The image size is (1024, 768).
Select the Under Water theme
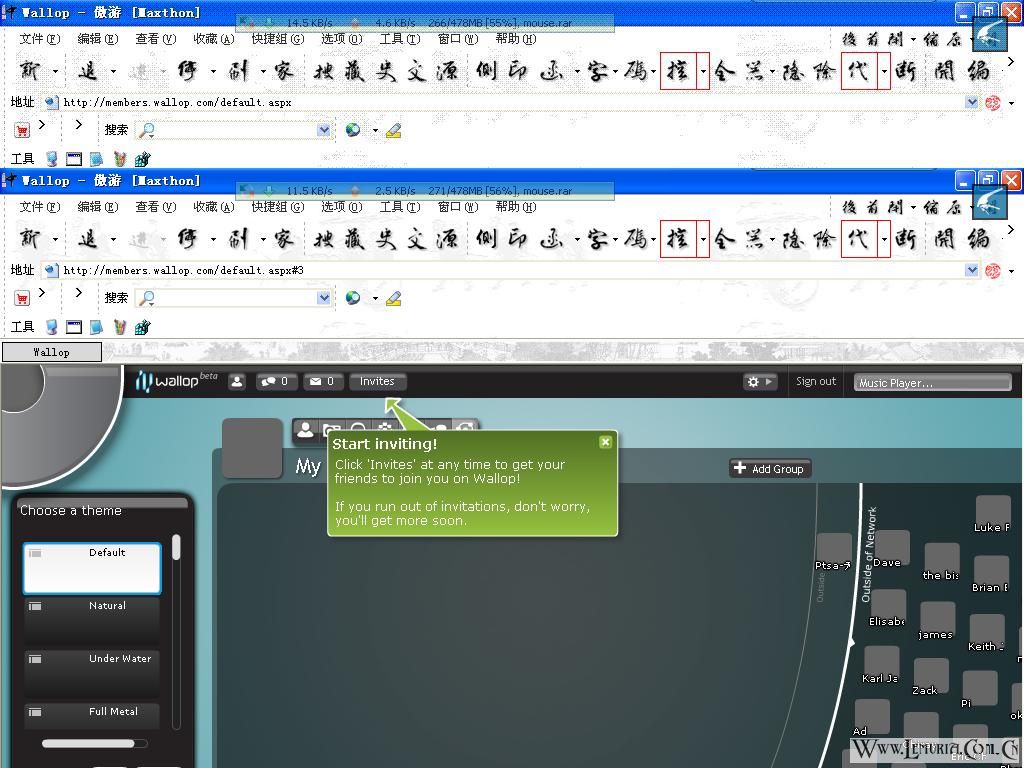click(x=92, y=673)
